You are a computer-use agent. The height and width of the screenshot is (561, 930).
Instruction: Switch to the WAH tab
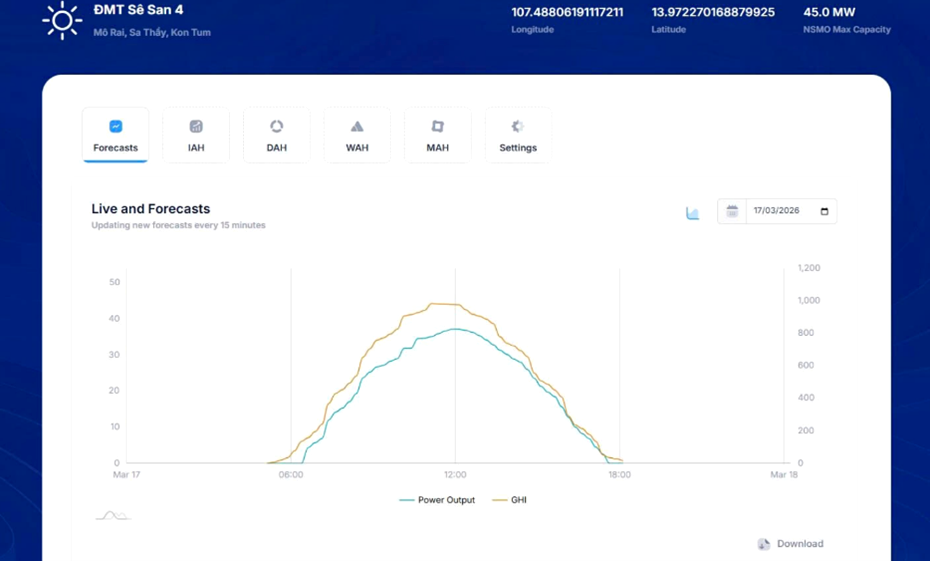[357, 135]
